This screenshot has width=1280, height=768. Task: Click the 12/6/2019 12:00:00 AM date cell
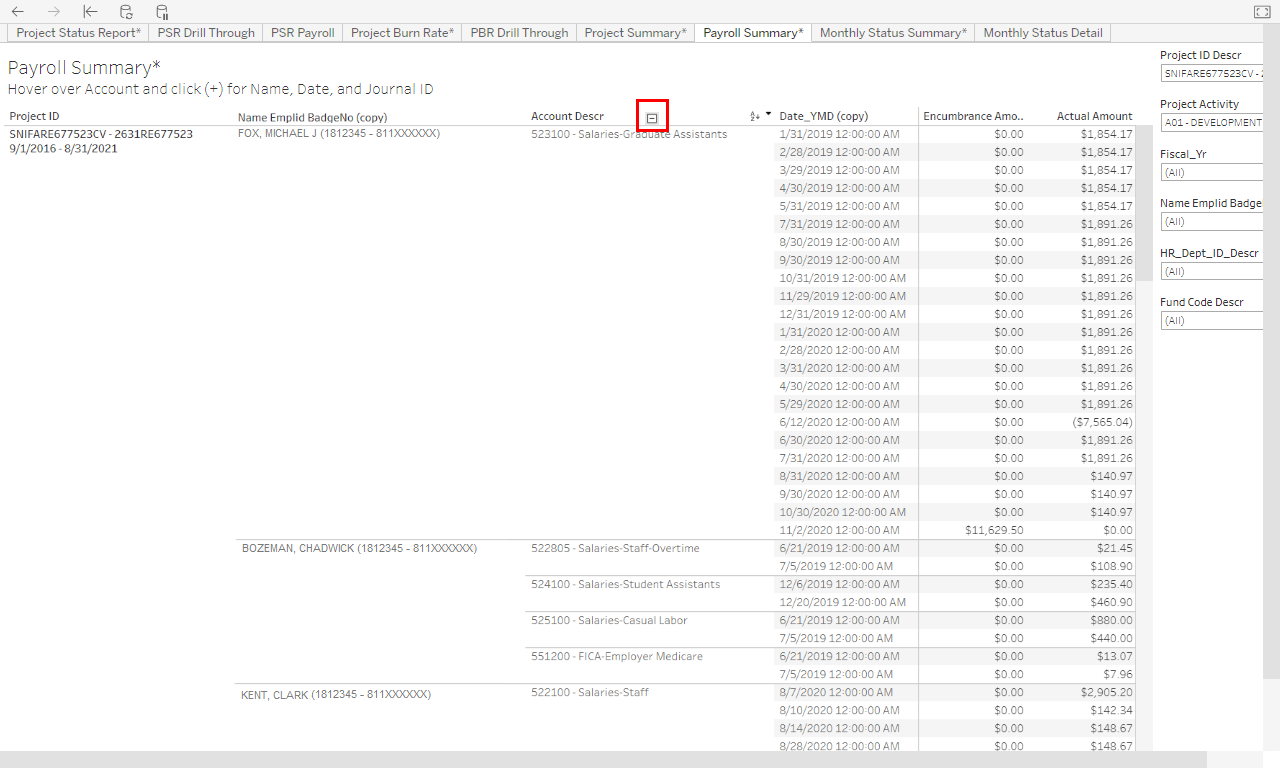click(x=839, y=584)
